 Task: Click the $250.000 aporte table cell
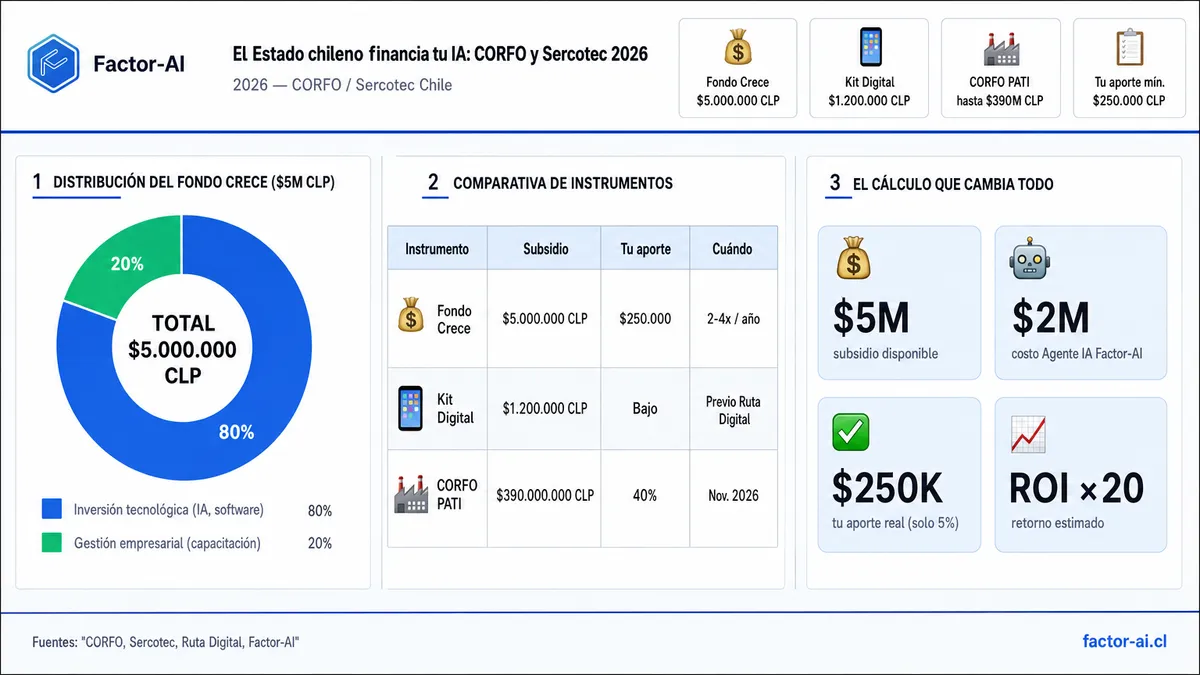coord(645,318)
